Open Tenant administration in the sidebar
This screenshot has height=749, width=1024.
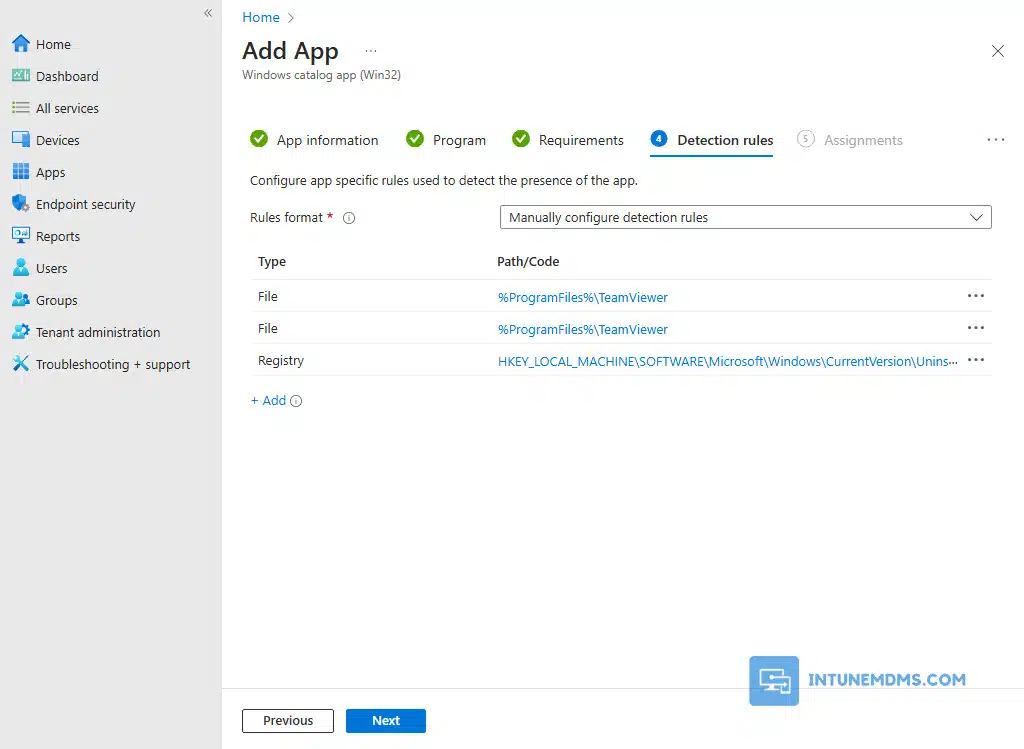[x=98, y=332]
